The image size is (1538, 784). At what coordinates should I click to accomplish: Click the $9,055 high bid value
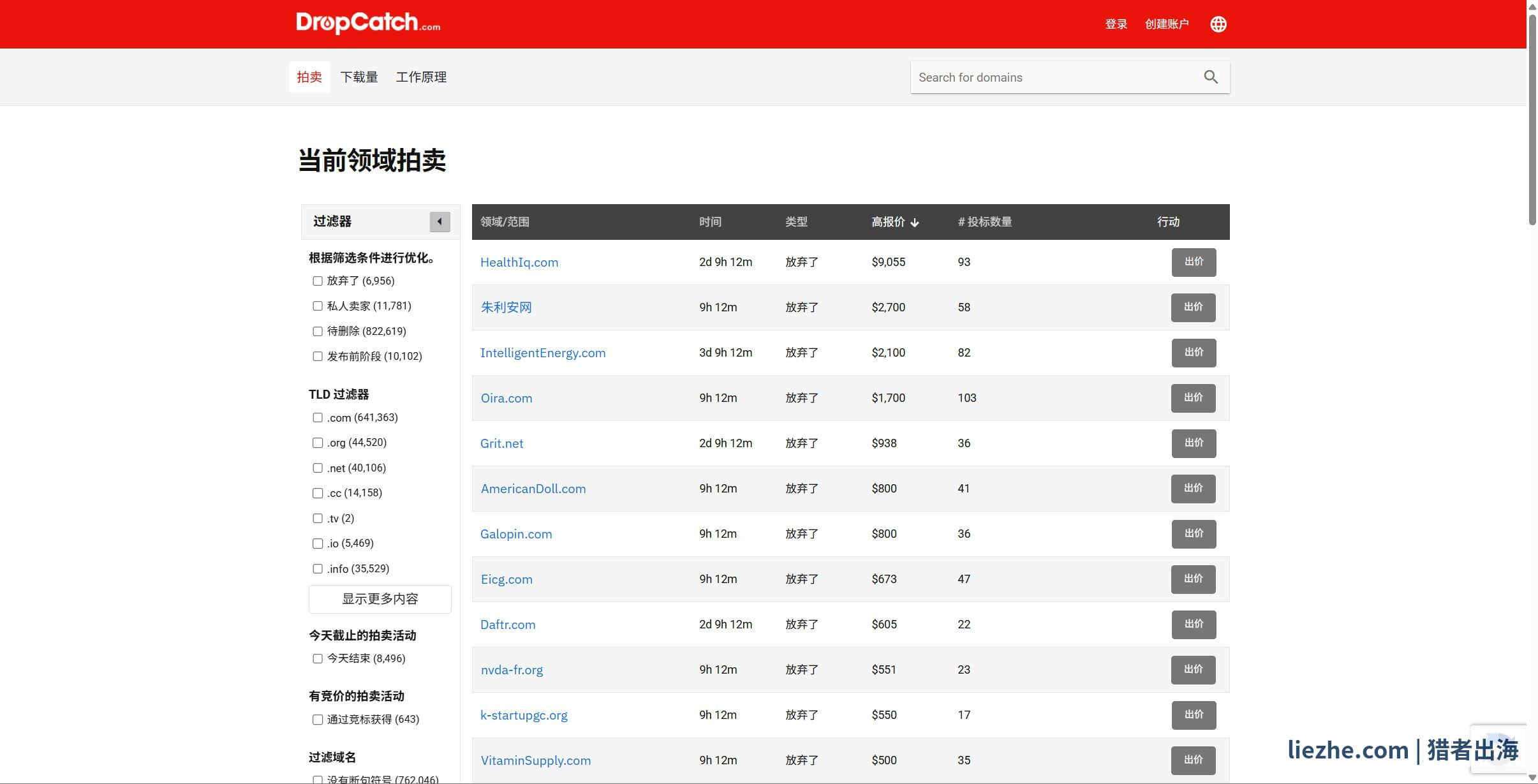[889, 262]
